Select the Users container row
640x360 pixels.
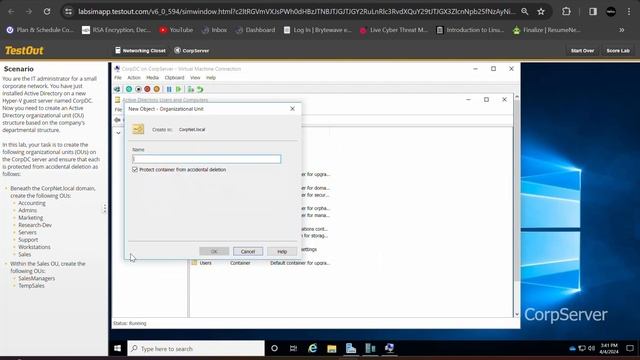(261, 263)
